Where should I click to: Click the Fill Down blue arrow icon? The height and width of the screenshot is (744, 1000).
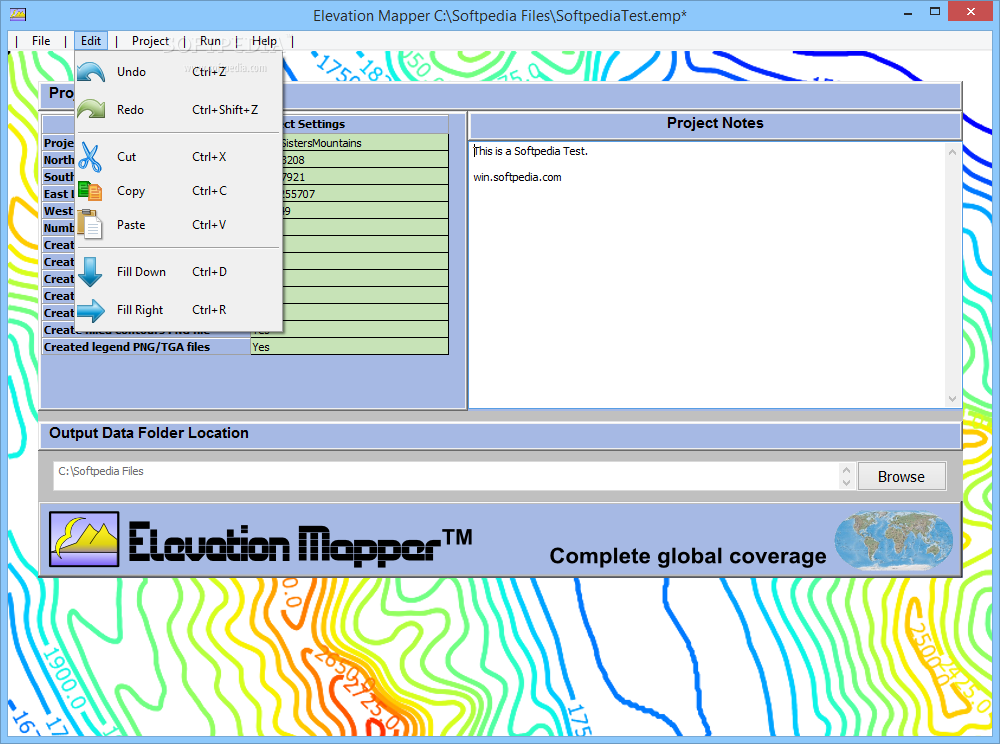click(90, 272)
